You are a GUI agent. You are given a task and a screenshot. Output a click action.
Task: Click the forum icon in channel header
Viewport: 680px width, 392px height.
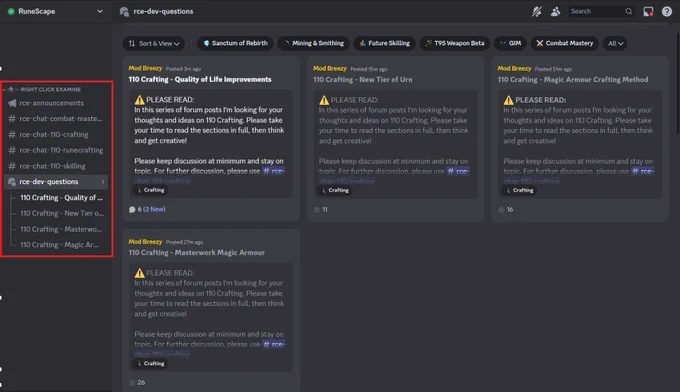coord(124,12)
